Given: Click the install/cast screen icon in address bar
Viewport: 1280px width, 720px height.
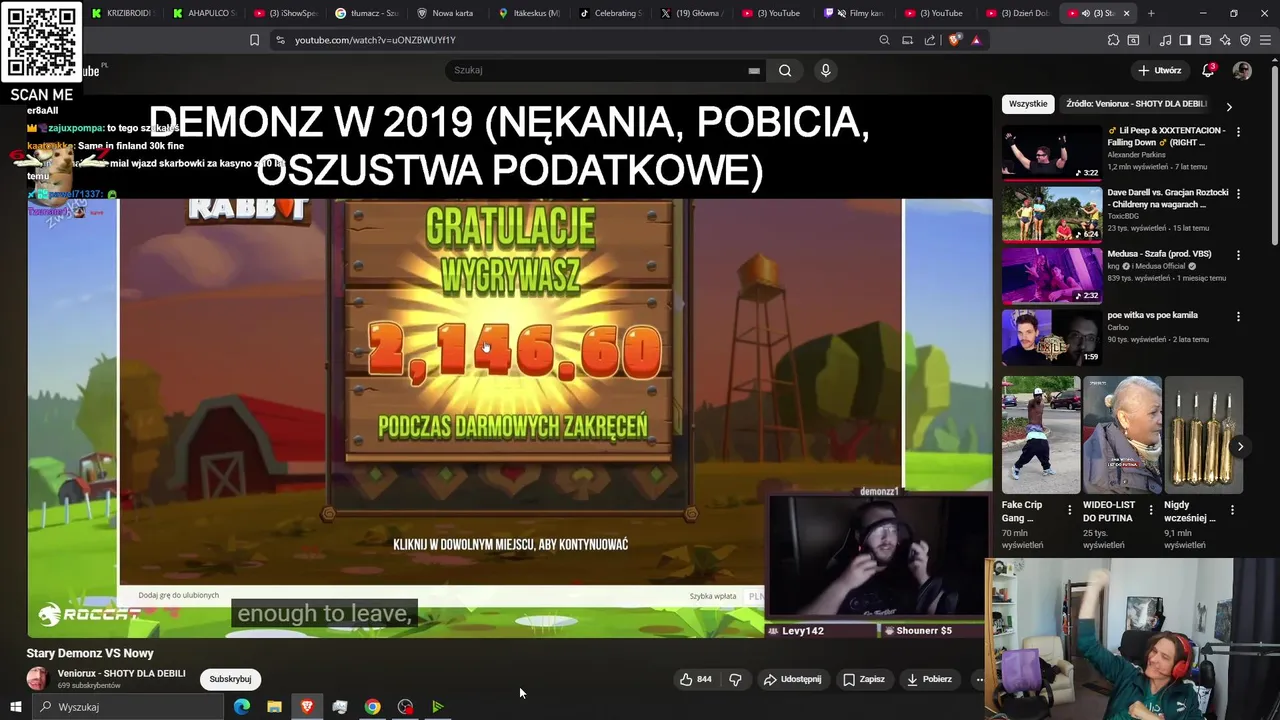Looking at the screenshot, I should click(907, 40).
